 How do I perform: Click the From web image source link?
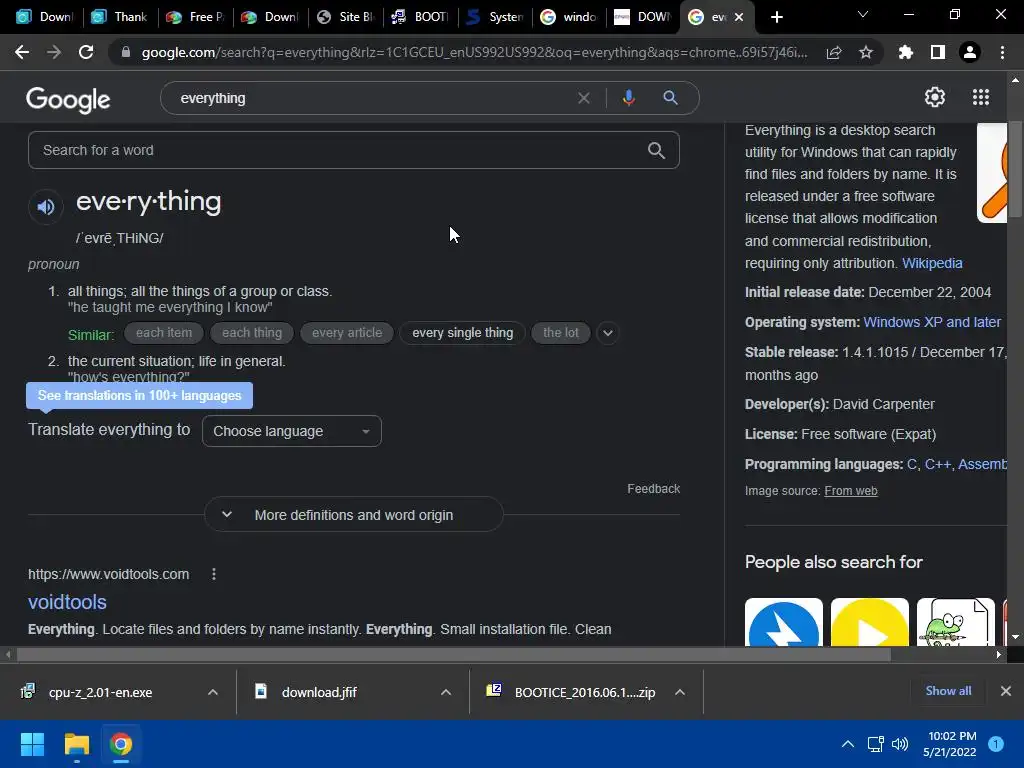pos(851,490)
